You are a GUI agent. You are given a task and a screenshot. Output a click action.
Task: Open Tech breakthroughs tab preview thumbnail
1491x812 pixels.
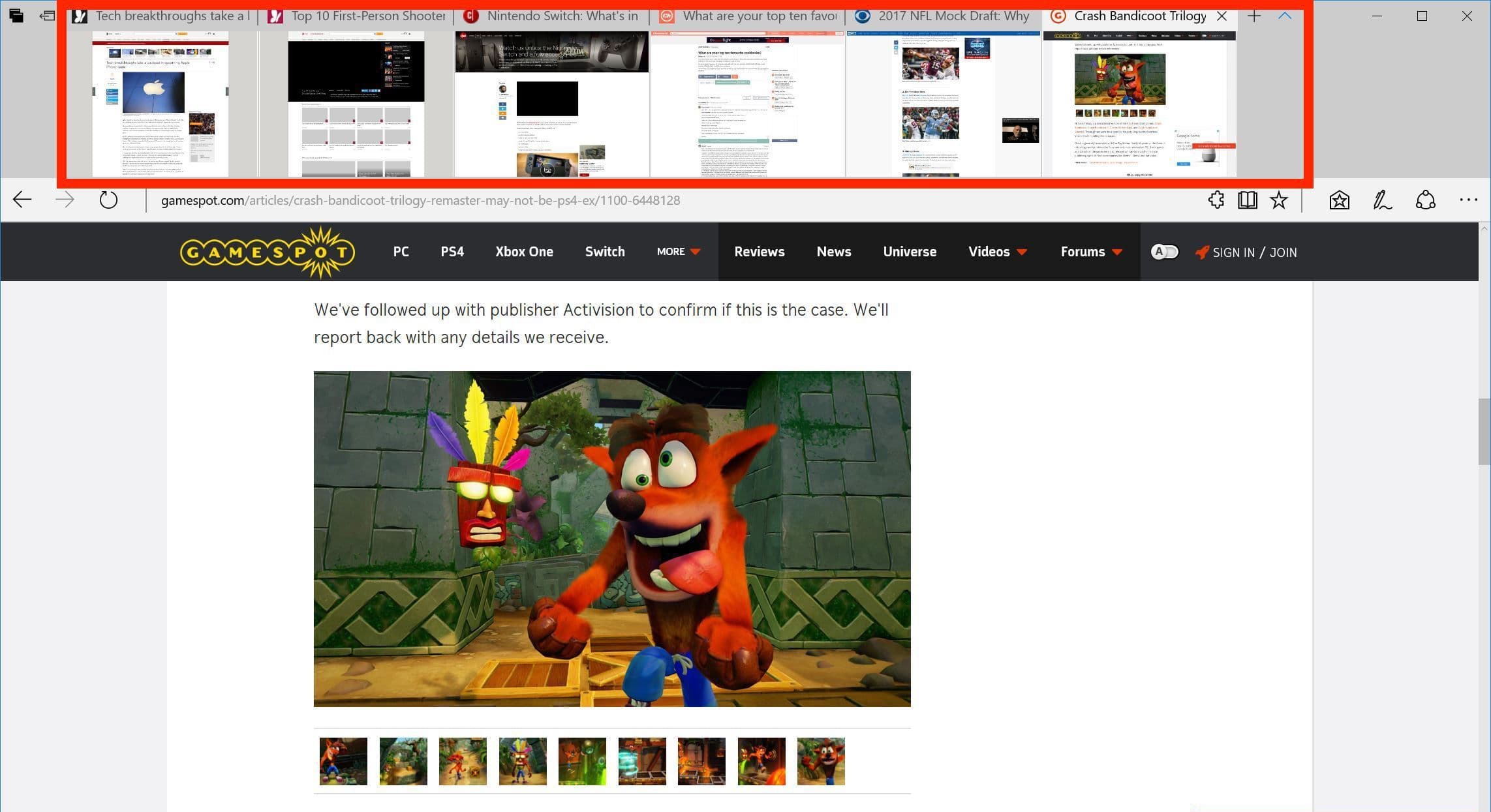161,104
